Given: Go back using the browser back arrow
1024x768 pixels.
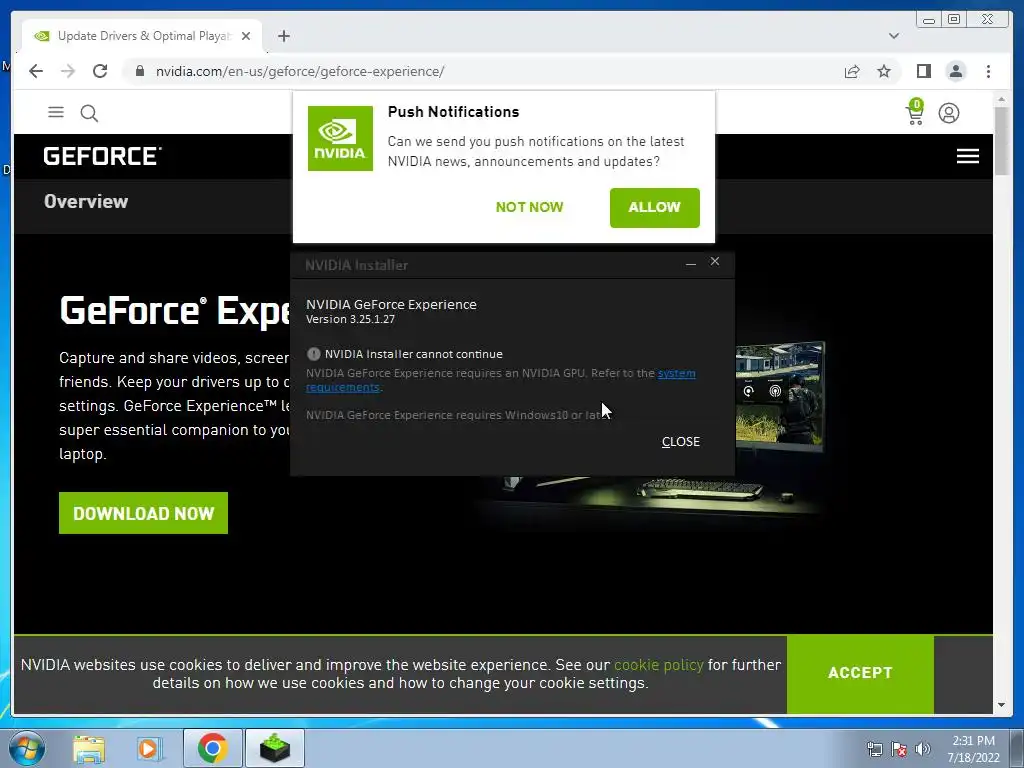Looking at the screenshot, I should click(36, 71).
